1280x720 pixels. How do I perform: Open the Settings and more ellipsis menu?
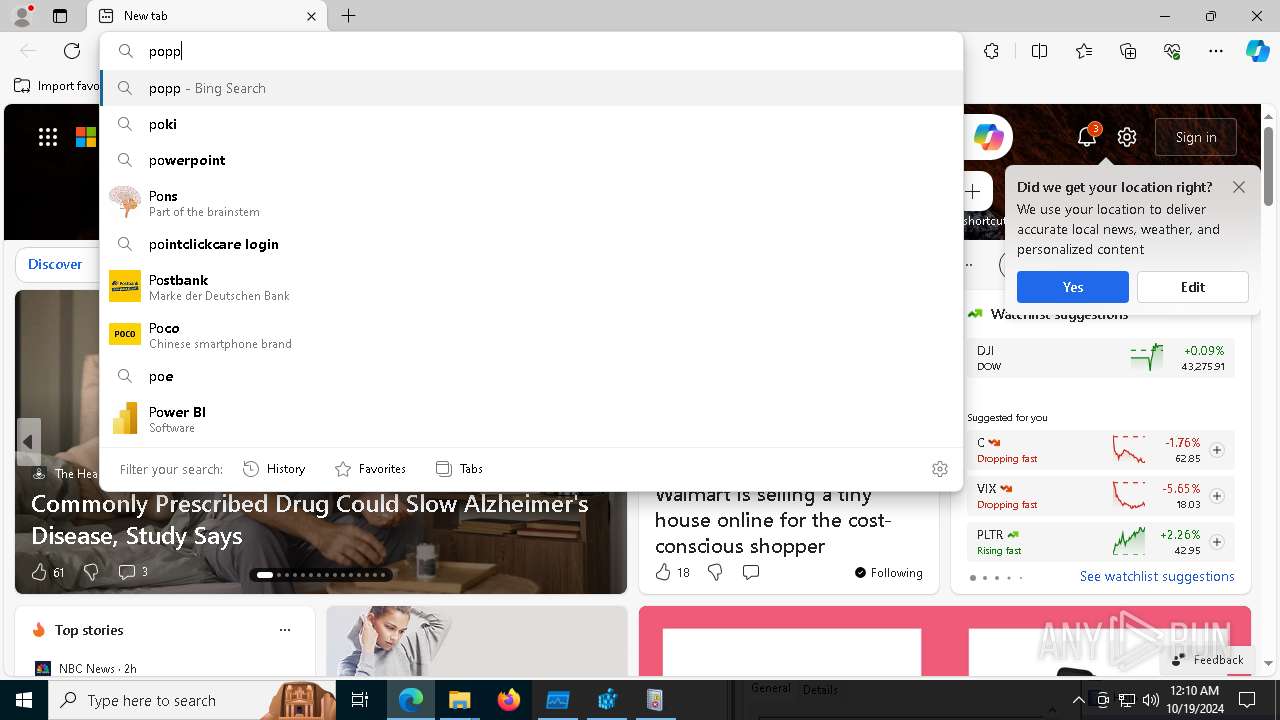[x=1216, y=51]
